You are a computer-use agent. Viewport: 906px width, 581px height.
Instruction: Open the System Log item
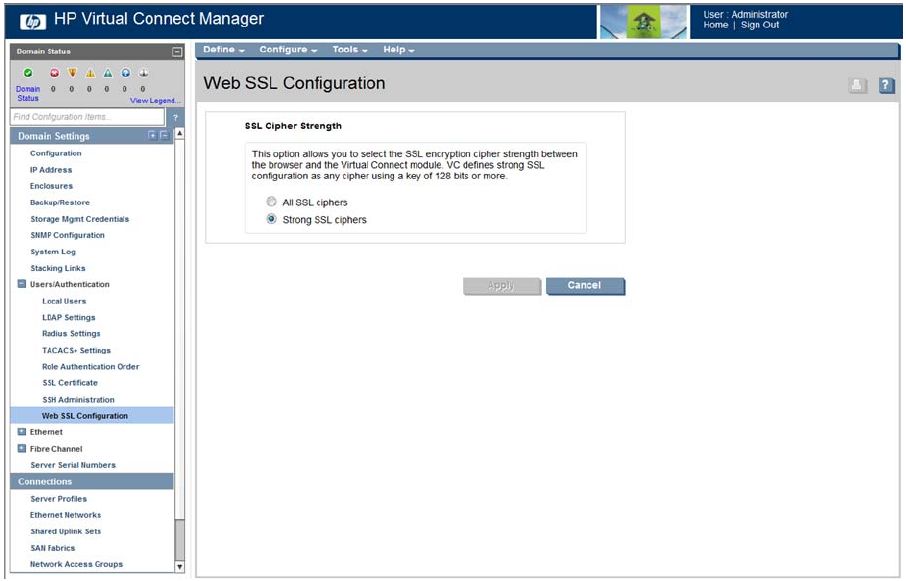pos(53,252)
